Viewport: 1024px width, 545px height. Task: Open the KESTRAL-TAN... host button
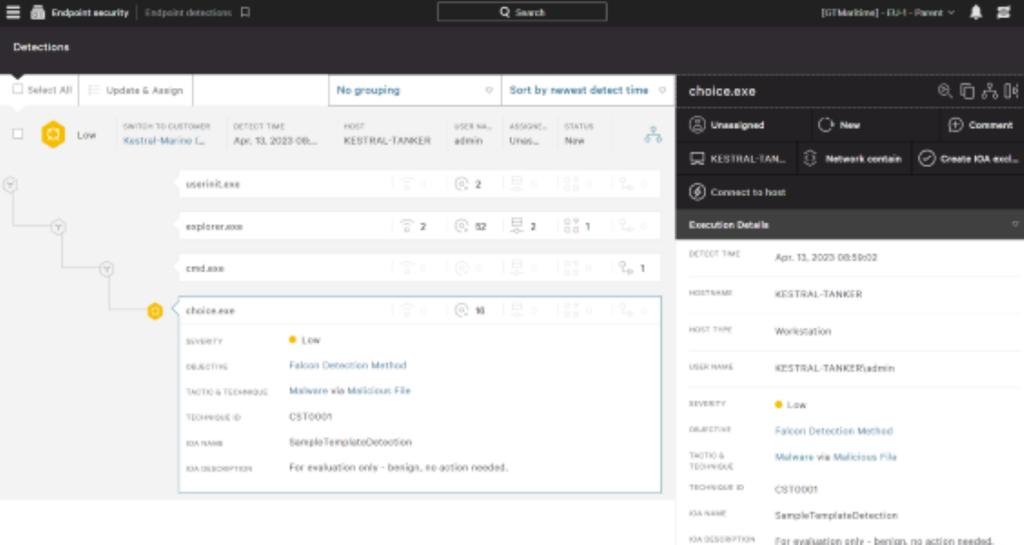coord(737,159)
